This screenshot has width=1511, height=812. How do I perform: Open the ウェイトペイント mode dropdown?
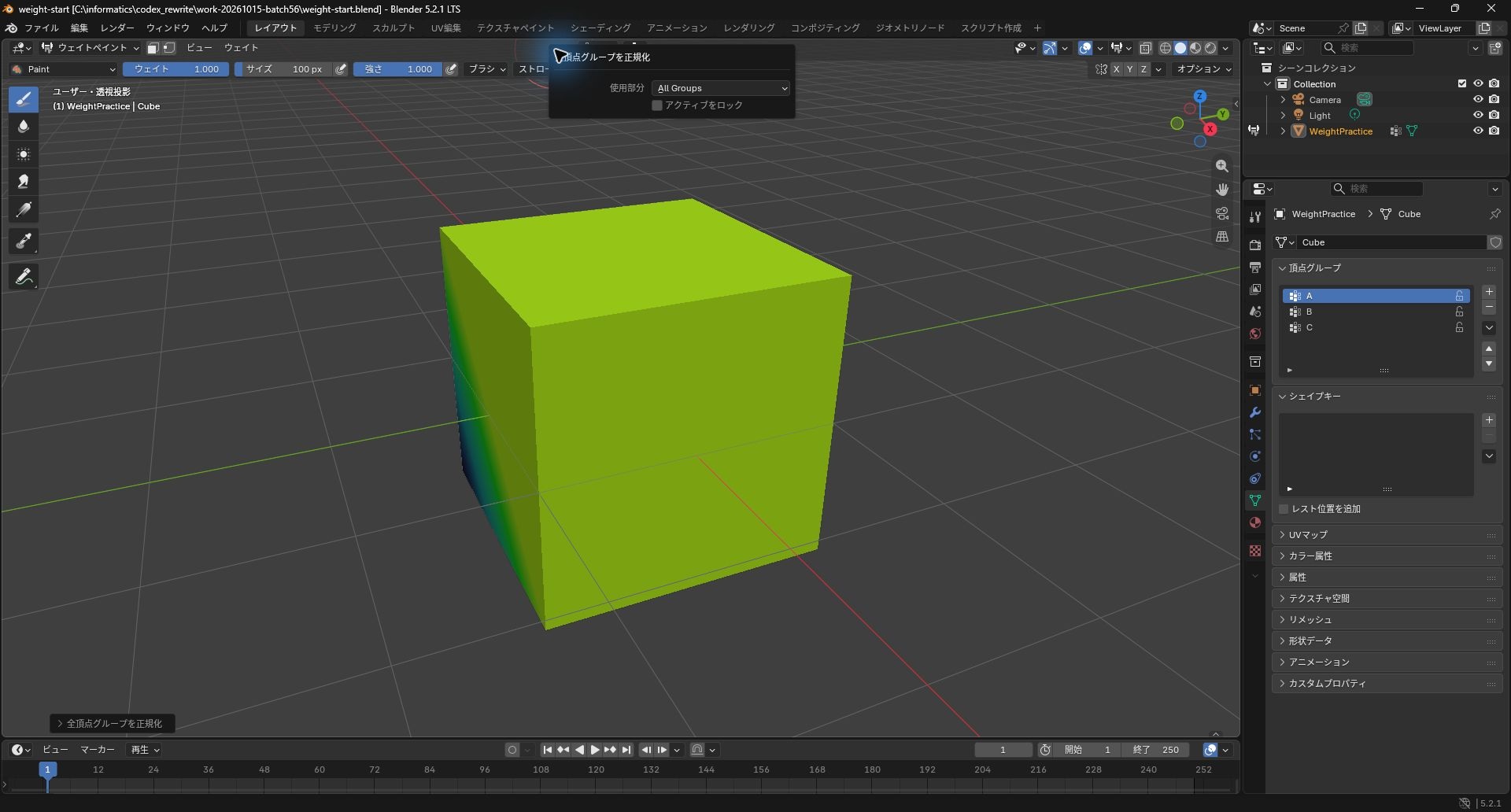click(x=90, y=48)
